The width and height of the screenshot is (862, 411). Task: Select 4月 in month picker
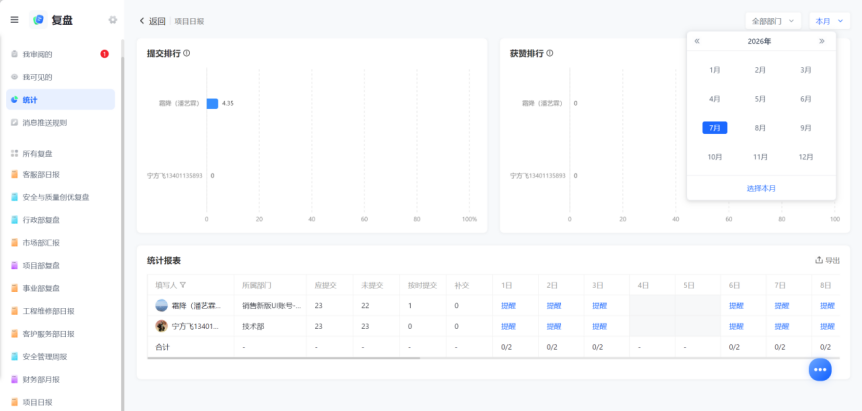click(x=715, y=99)
